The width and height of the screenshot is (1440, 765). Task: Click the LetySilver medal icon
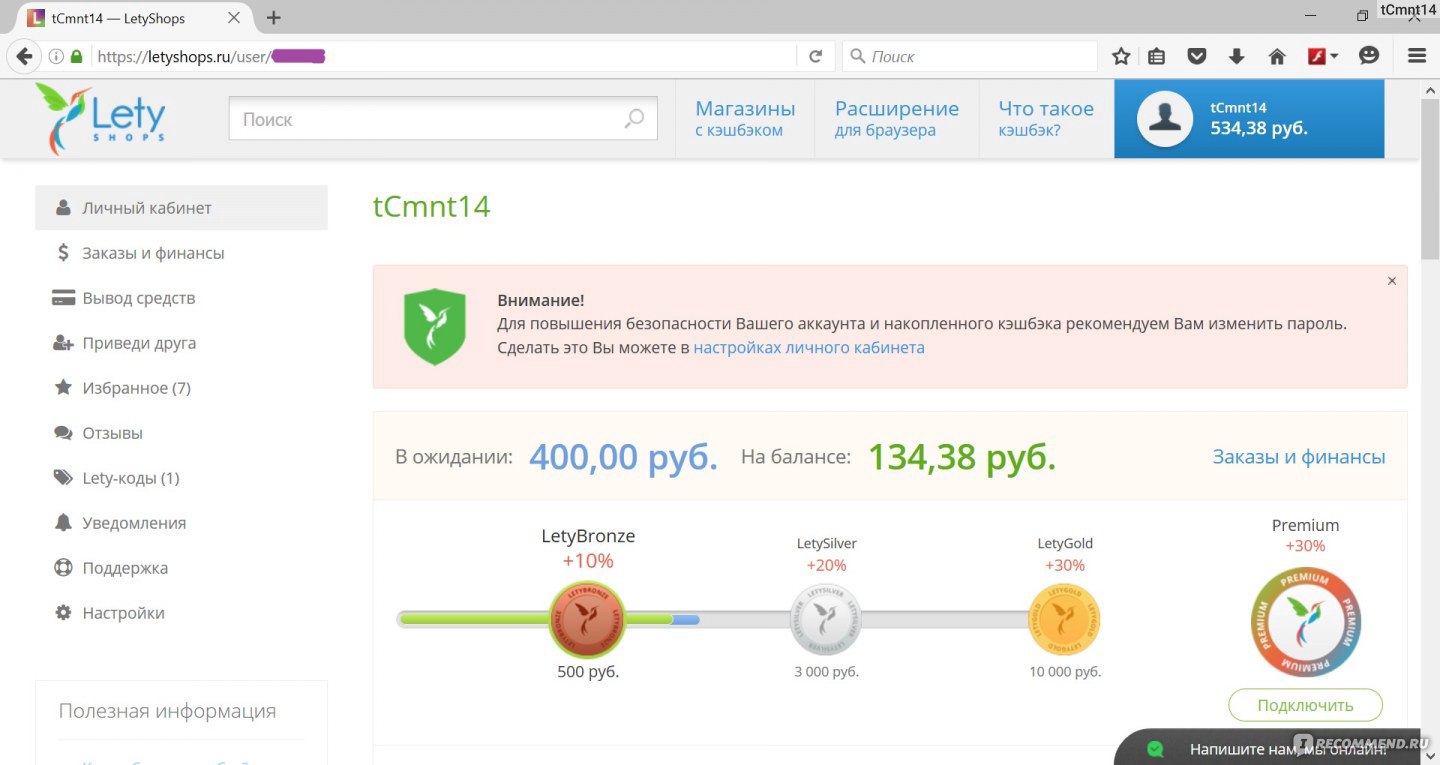(826, 619)
